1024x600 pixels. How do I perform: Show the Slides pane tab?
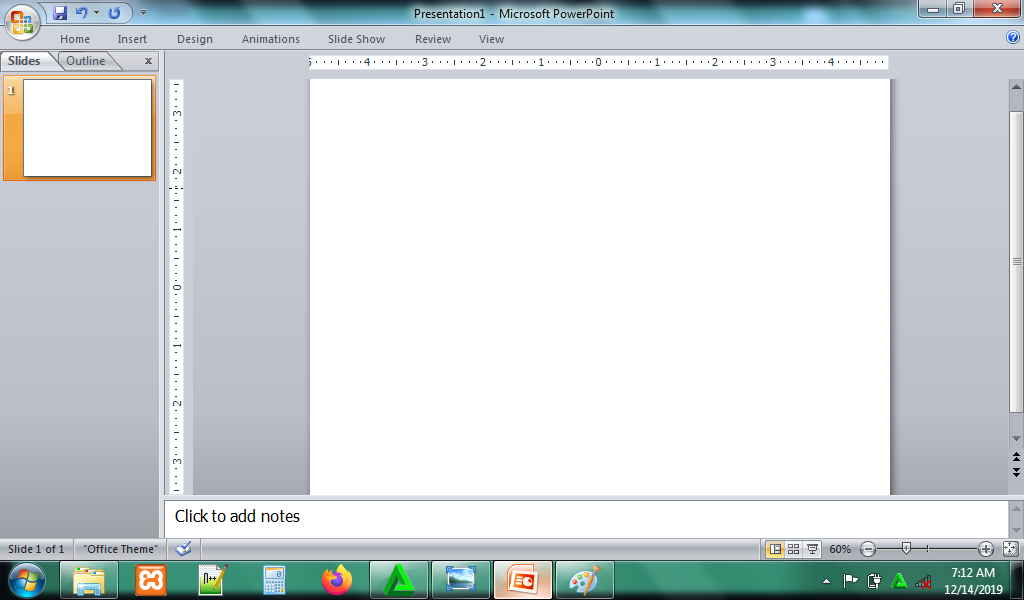tap(24, 61)
